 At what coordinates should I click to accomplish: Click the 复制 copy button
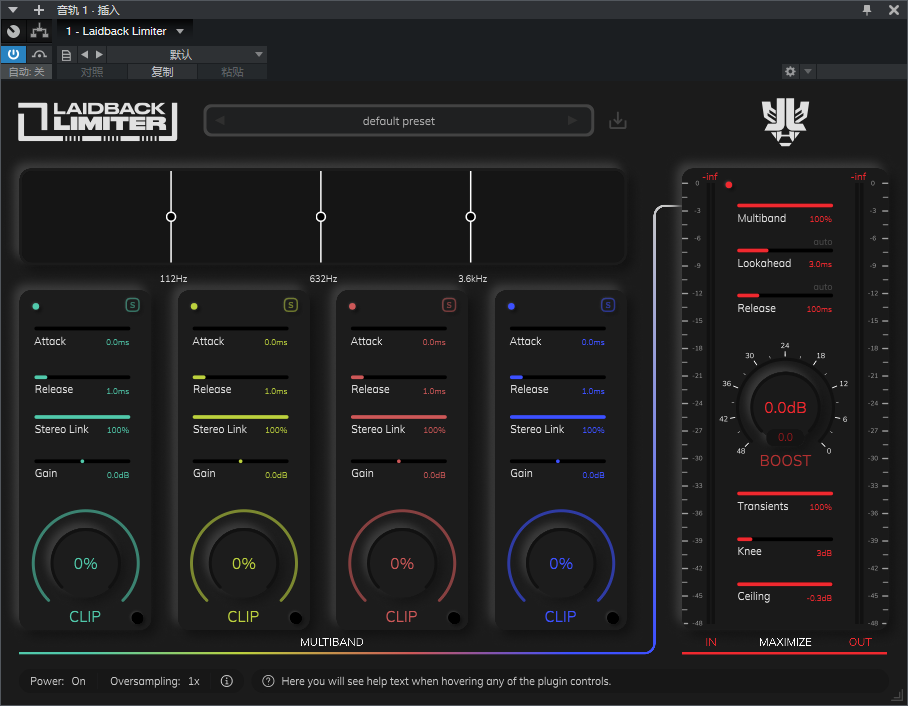tap(162, 72)
